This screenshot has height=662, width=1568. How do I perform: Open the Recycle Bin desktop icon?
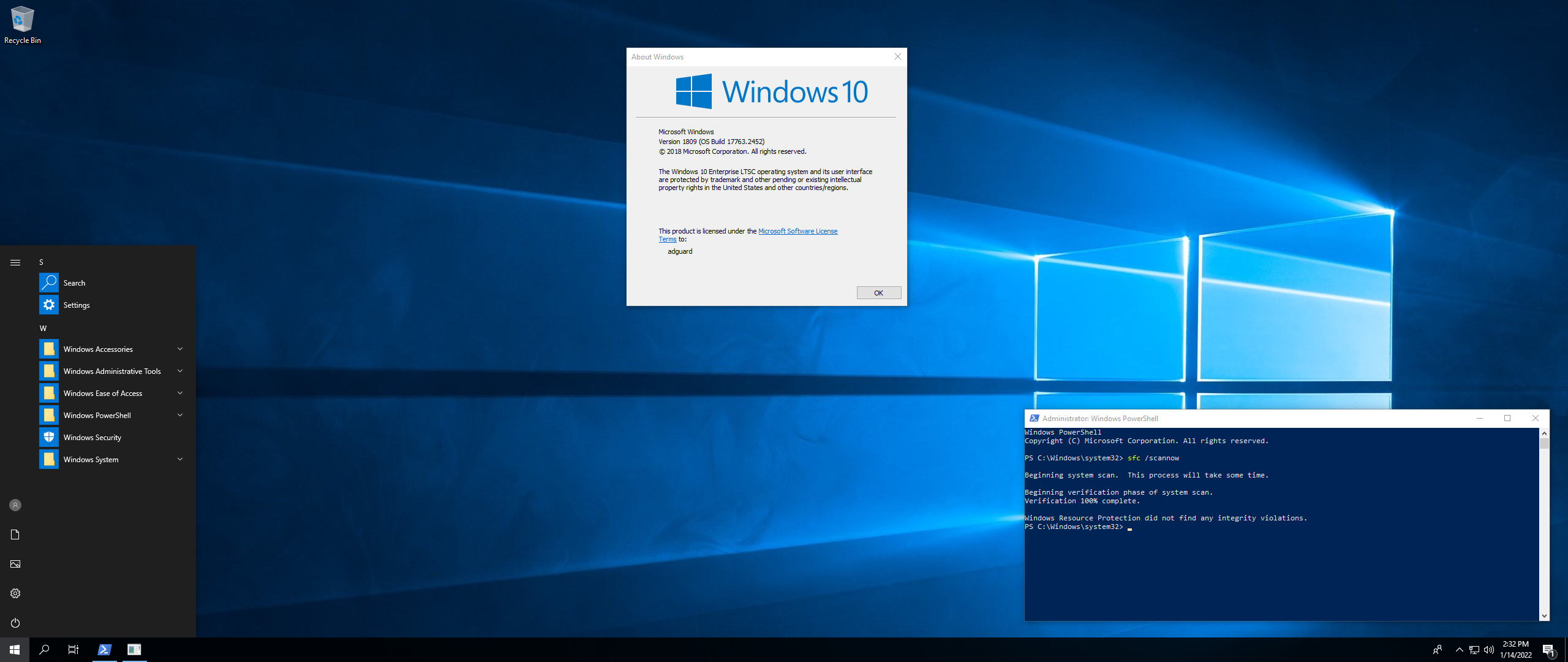click(x=22, y=25)
